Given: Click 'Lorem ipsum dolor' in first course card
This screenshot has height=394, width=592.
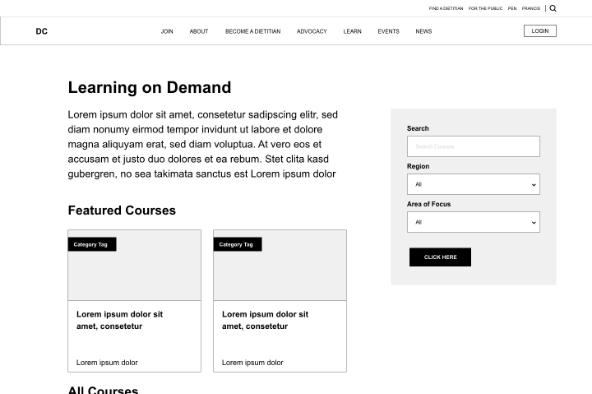Looking at the screenshot, I should (107, 362).
